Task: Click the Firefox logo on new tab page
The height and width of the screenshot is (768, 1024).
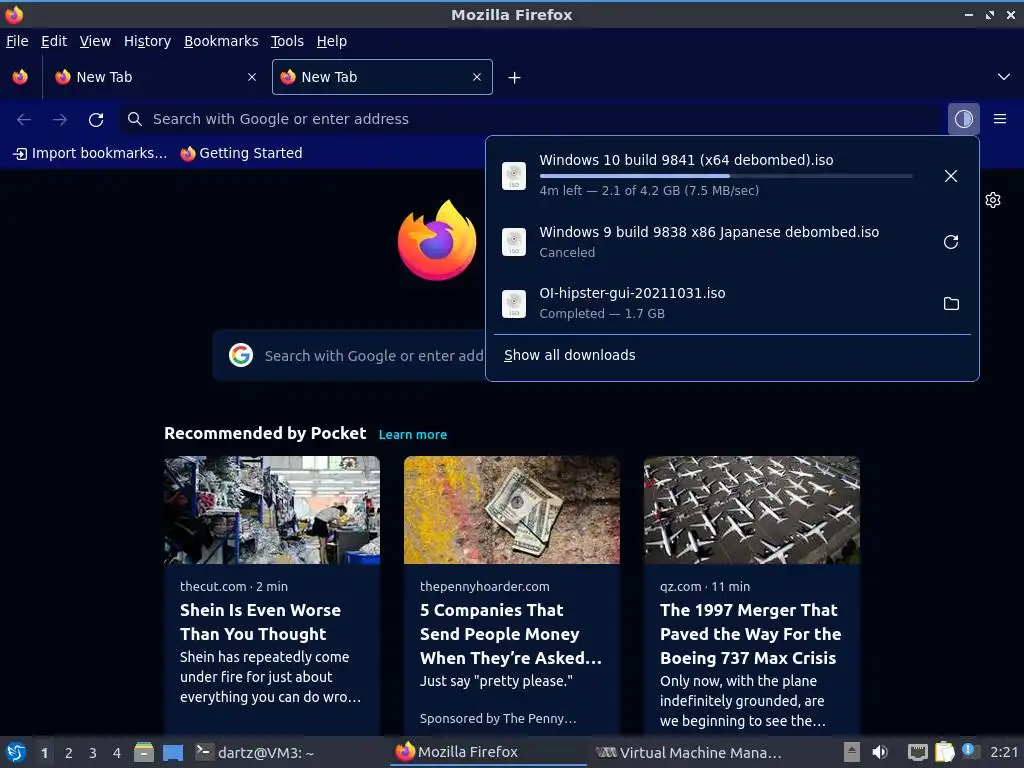Action: coord(437,240)
